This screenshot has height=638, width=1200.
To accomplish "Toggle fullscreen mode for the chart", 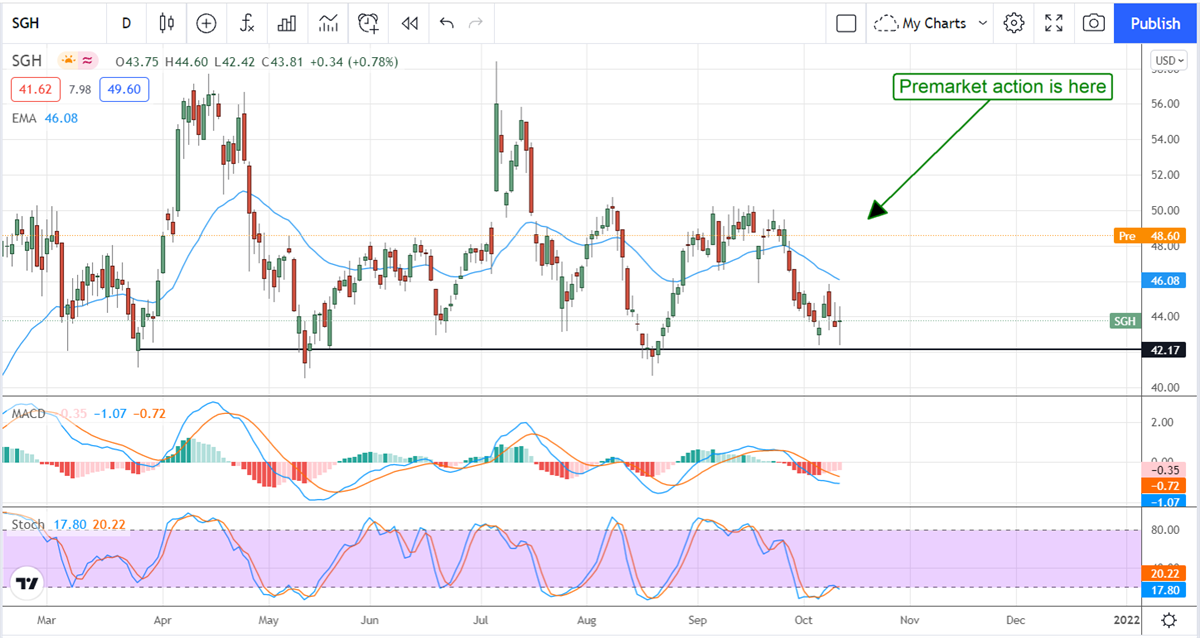I will click(1054, 22).
